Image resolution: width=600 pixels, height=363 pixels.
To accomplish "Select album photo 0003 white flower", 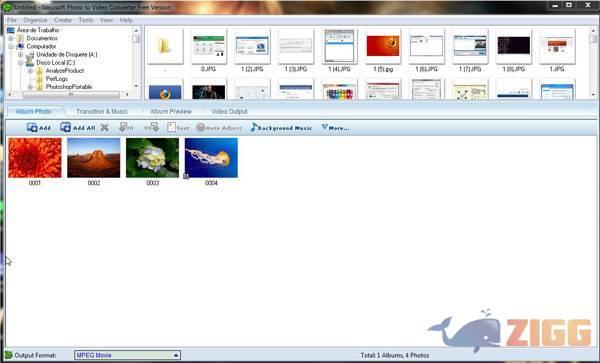I will tap(152, 158).
